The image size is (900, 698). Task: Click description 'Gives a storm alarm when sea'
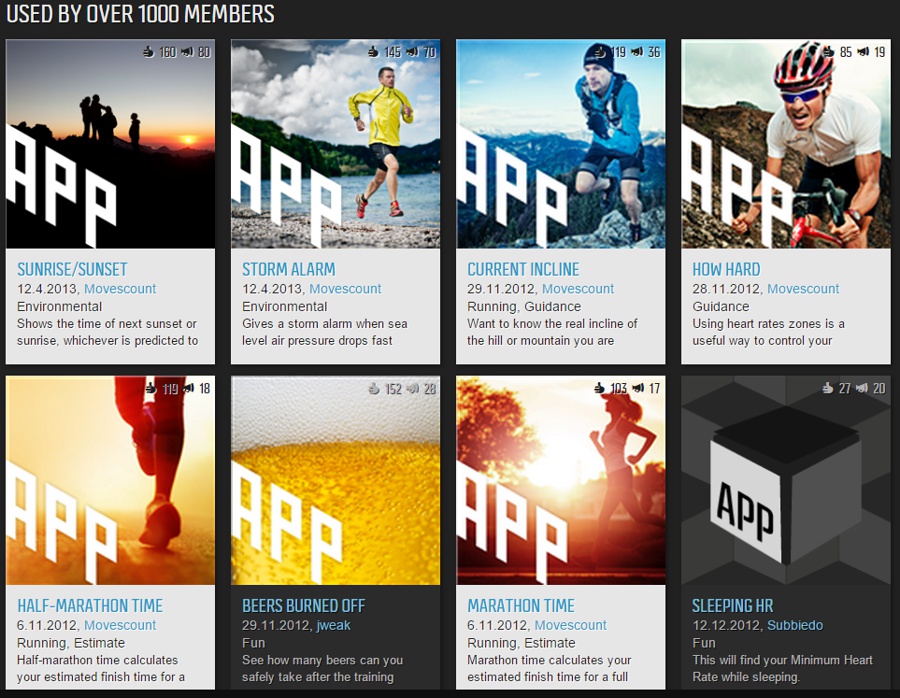point(324,324)
